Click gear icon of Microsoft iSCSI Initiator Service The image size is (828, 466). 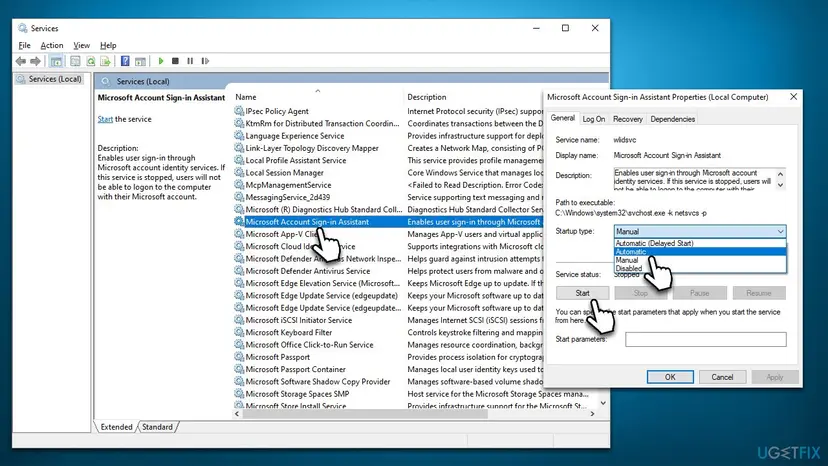pos(239,320)
